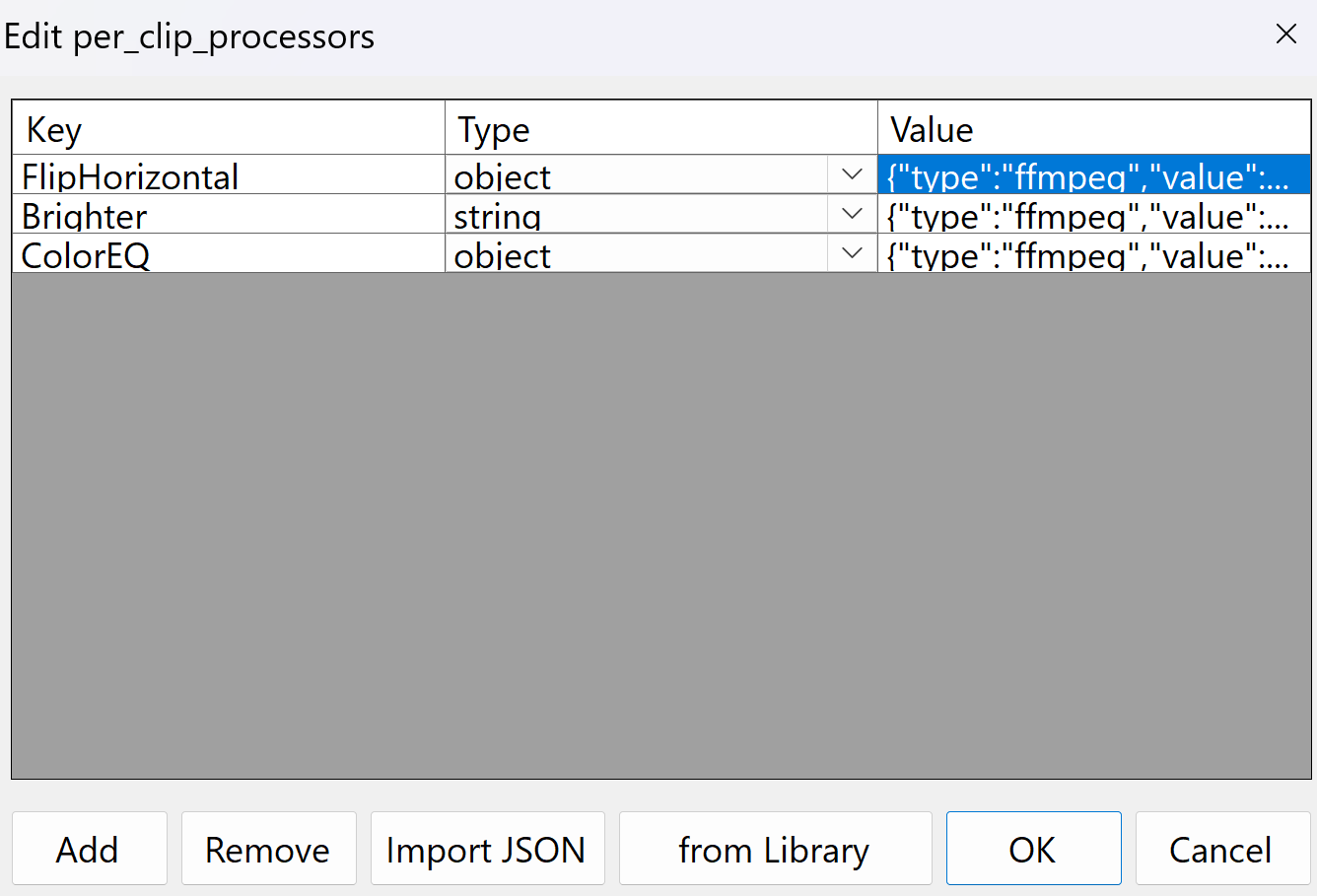Click the from Library button
1317x896 pixels.
click(x=774, y=849)
